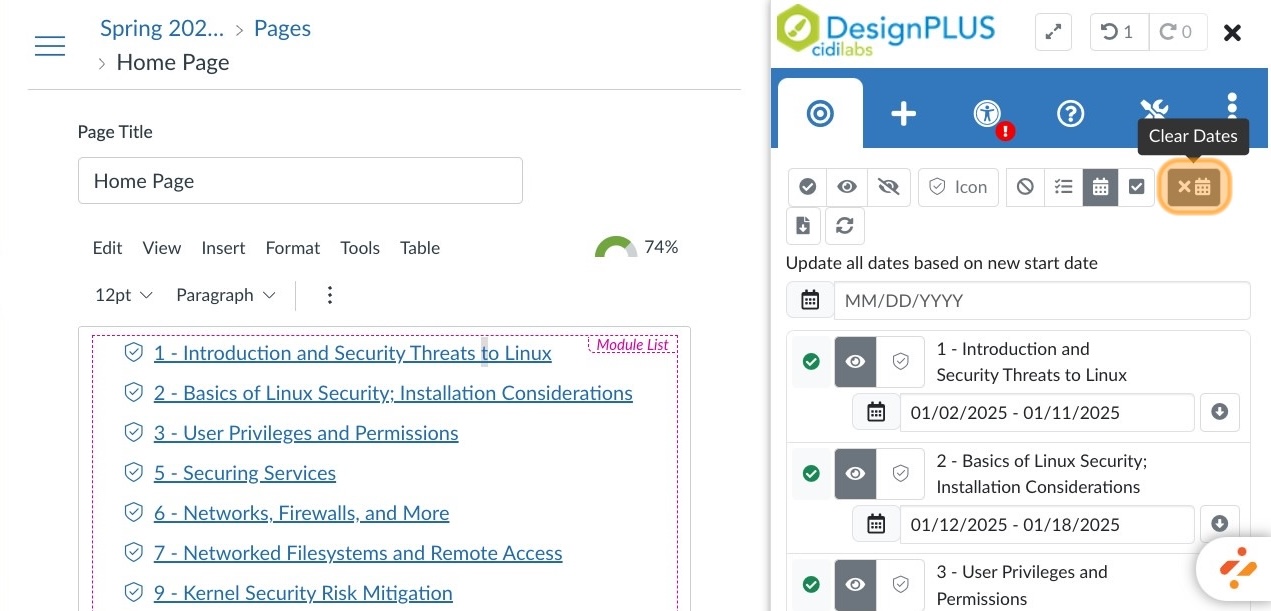
Task: Open the DesignPLUS help question-mark tab
Action: click(x=1070, y=114)
